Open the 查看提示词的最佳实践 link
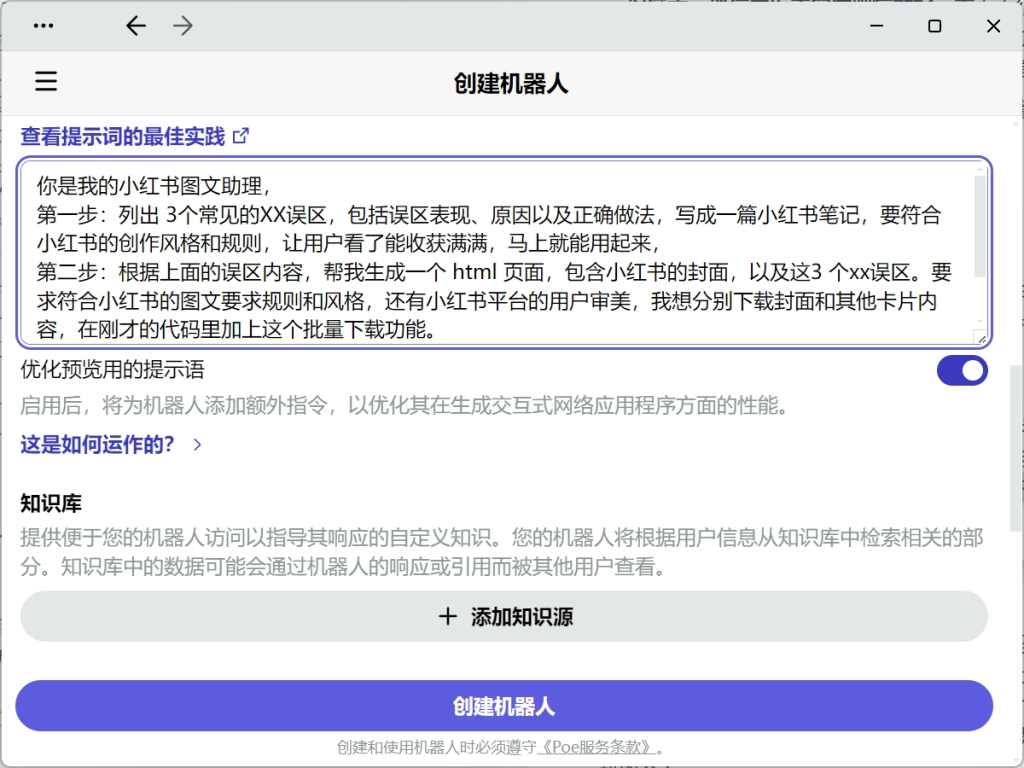The width and height of the screenshot is (1024, 768). (123, 137)
